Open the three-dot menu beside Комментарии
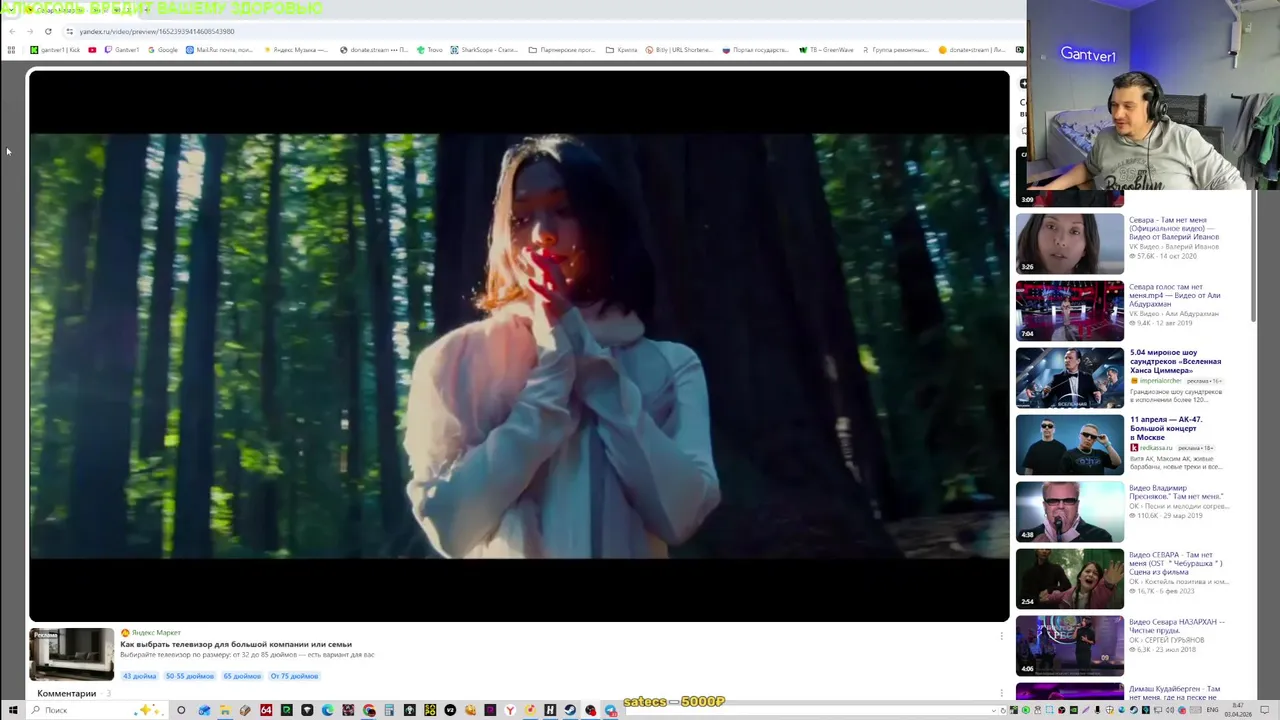The image size is (1280, 720). [x=1001, y=693]
